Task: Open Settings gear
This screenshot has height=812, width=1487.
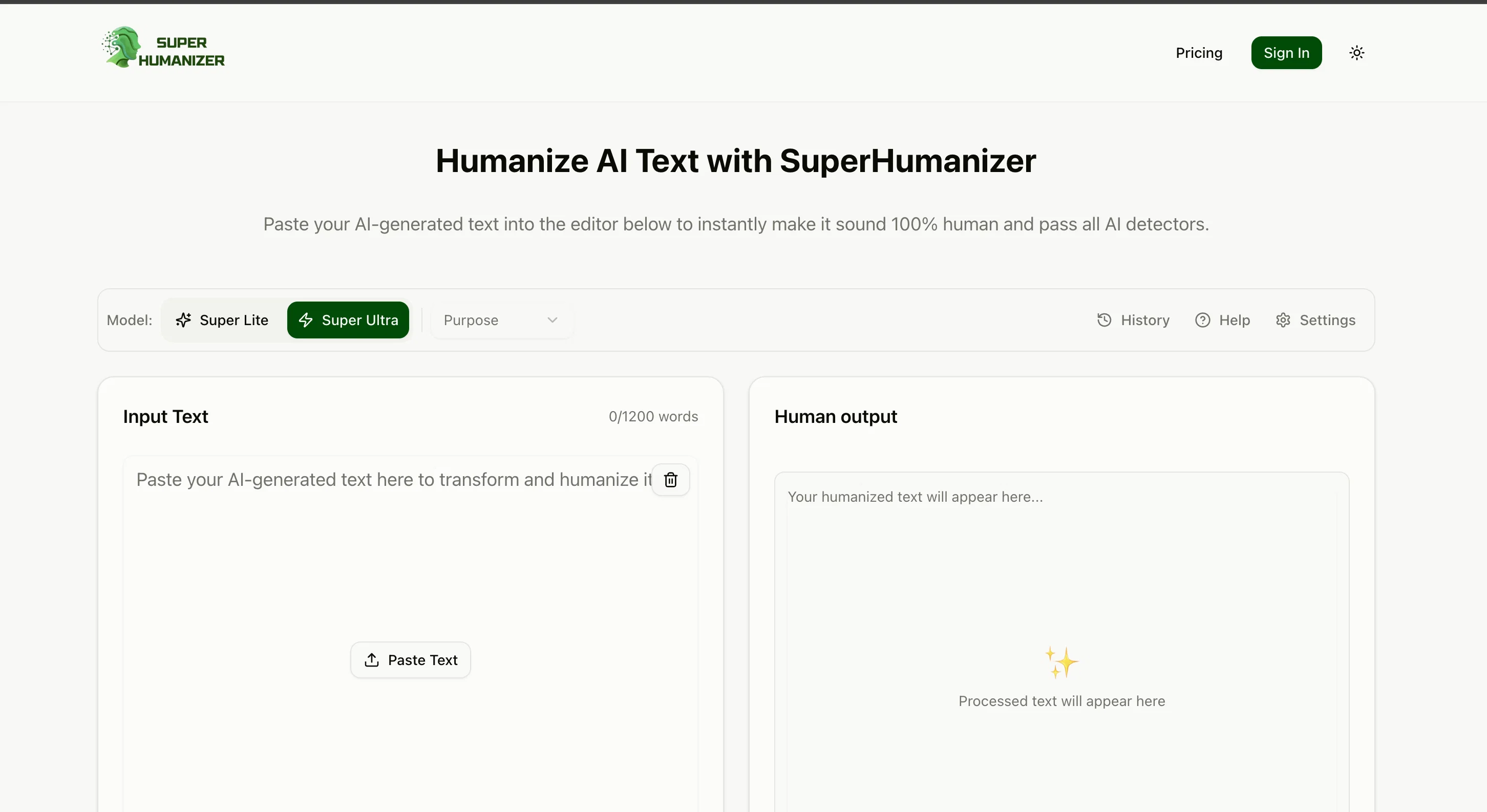Action: point(1315,320)
